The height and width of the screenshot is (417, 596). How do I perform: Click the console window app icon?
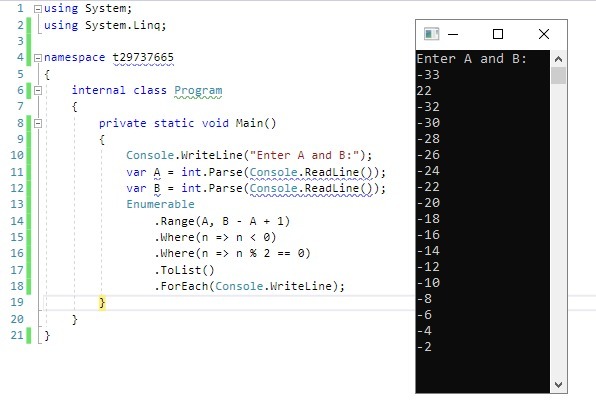tap(431, 34)
